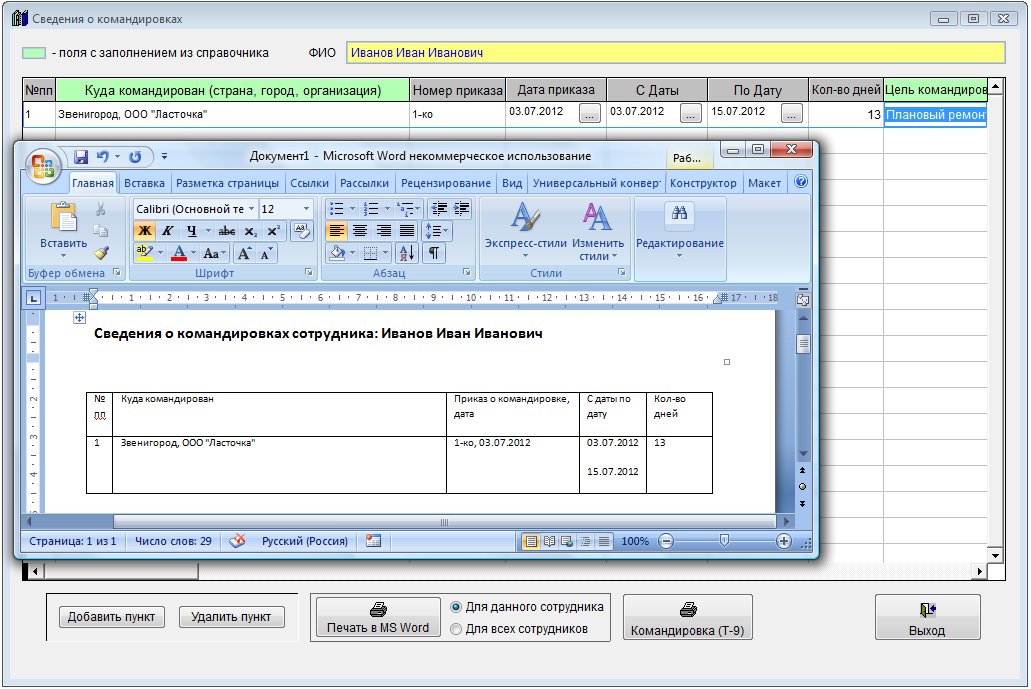Click the Format Painter brush icon
The width and height of the screenshot is (1031, 689).
pos(101,254)
